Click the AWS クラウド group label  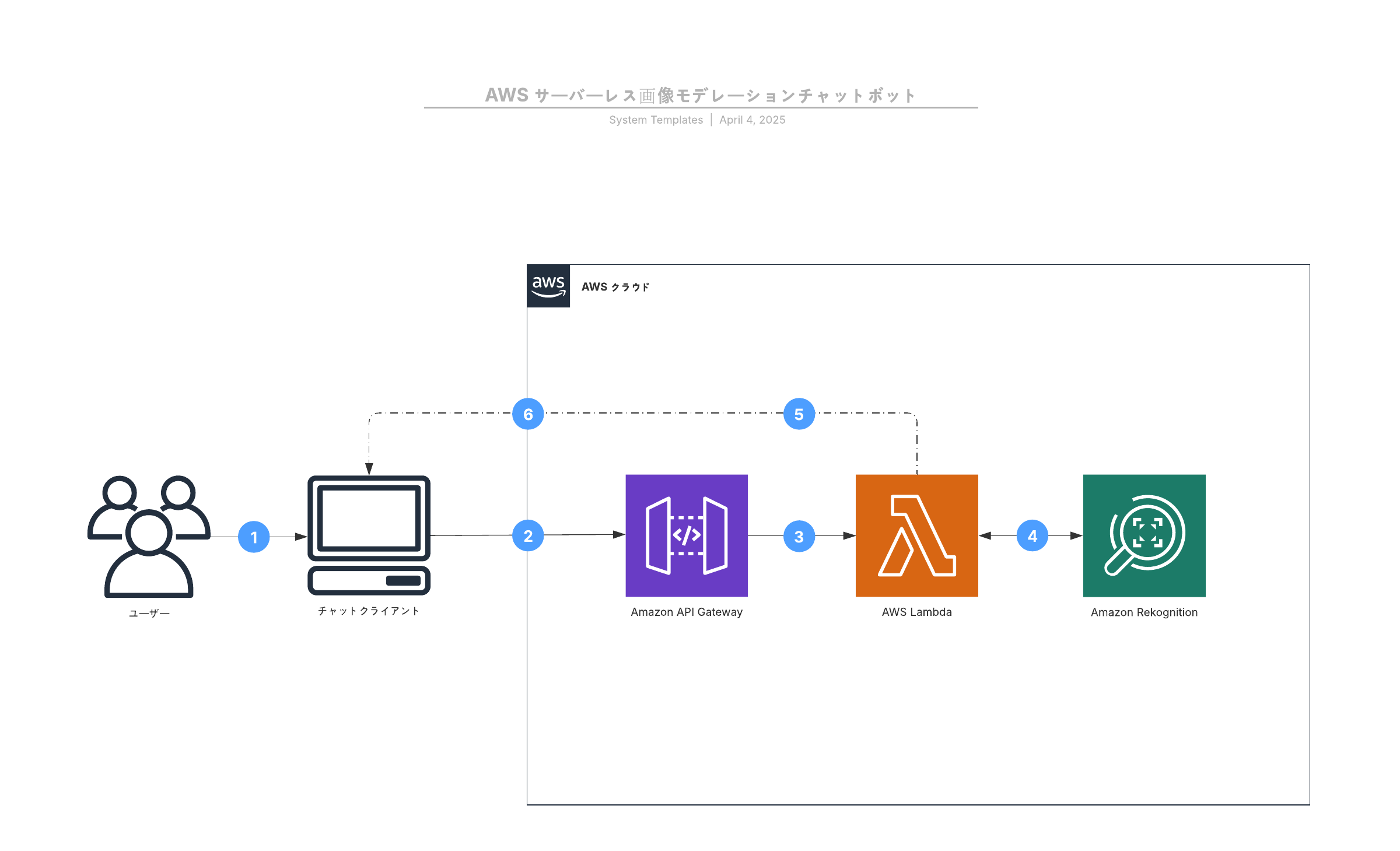click(615, 287)
